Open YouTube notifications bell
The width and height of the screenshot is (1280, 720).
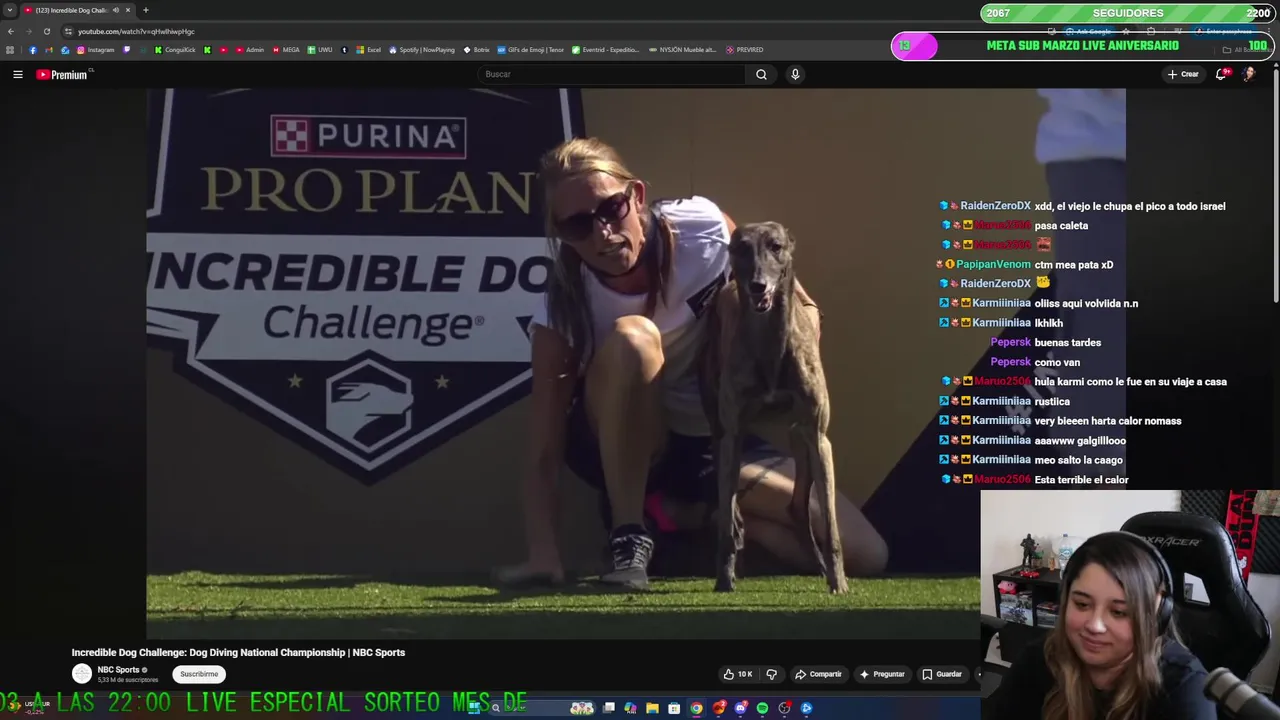(x=1221, y=74)
